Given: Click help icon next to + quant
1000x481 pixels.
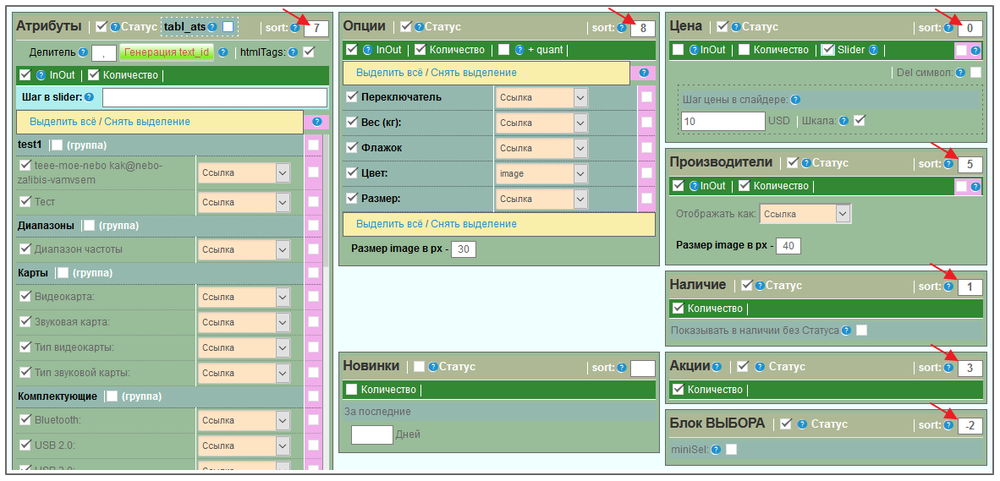Looking at the screenshot, I should point(519,49).
